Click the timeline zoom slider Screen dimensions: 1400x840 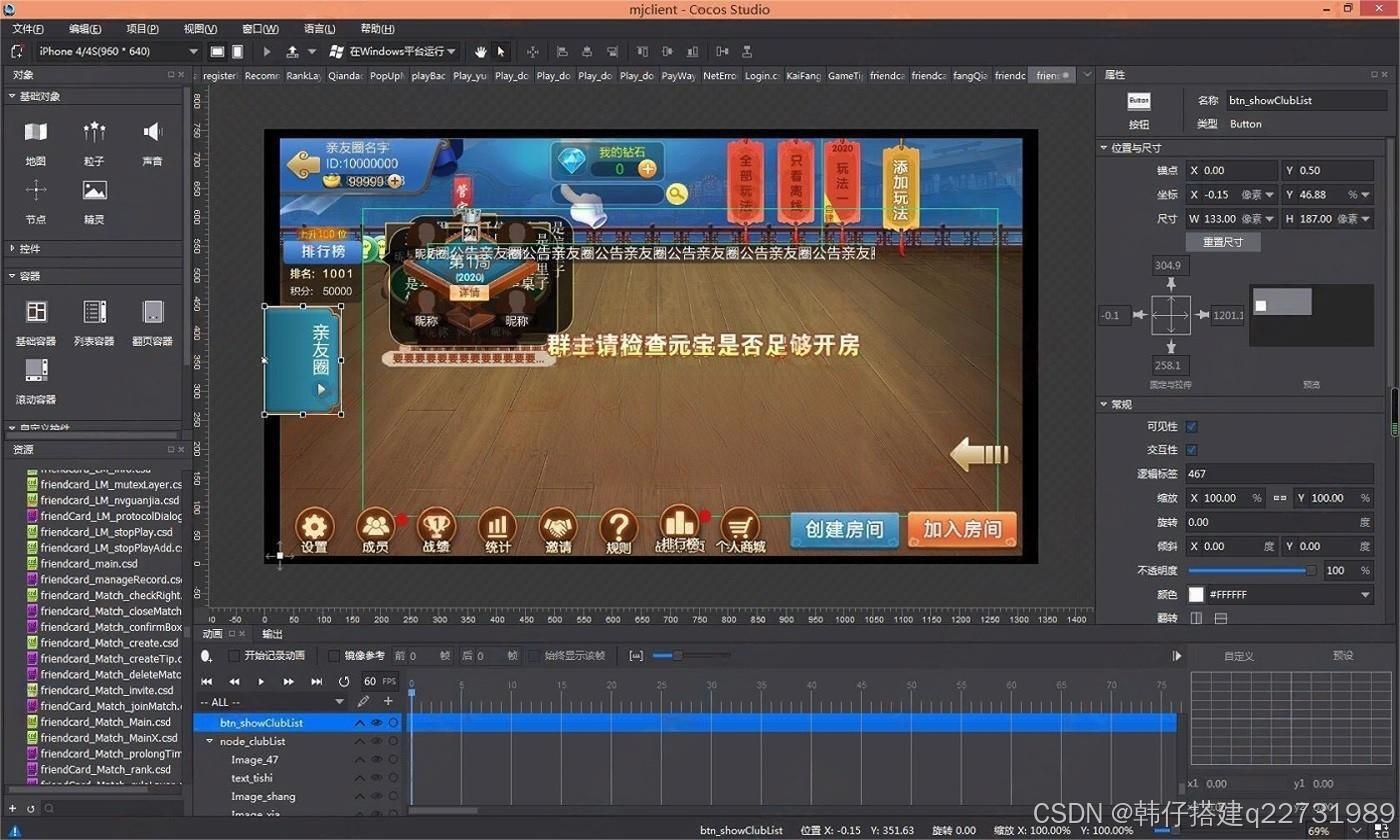point(694,656)
